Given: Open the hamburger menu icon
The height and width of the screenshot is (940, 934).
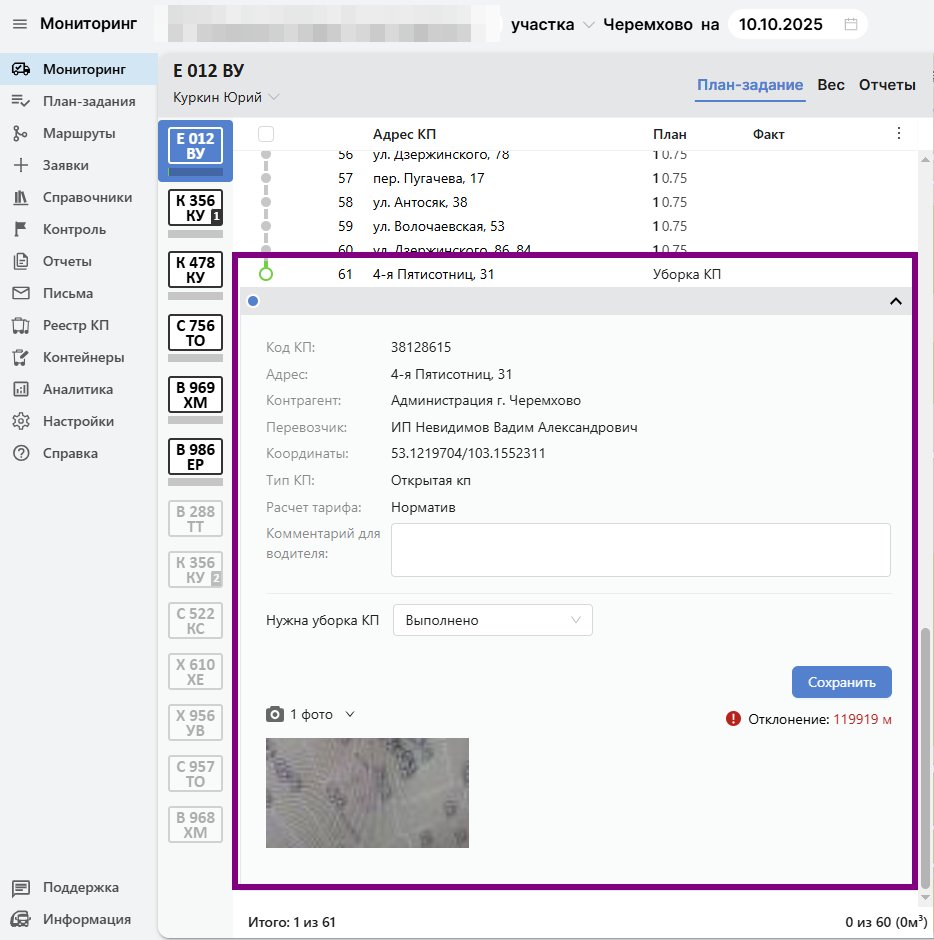Looking at the screenshot, I should coord(20,24).
